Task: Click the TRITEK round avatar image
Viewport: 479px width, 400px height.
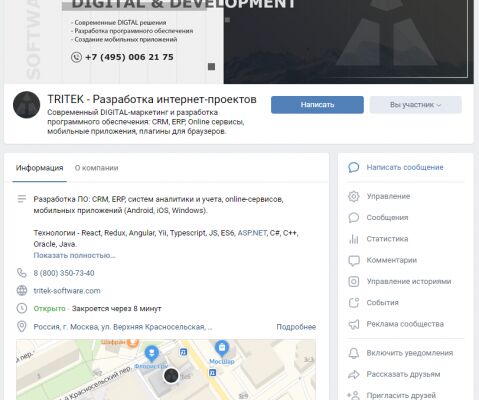Action: coord(26,105)
